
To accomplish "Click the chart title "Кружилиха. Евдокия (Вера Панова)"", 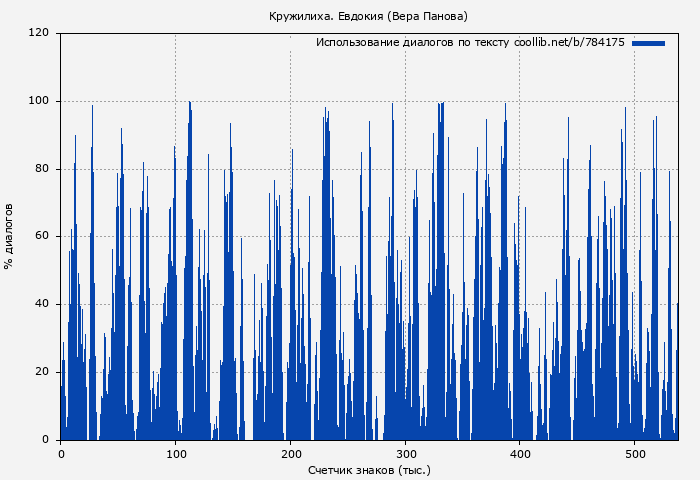I will (368, 16).
